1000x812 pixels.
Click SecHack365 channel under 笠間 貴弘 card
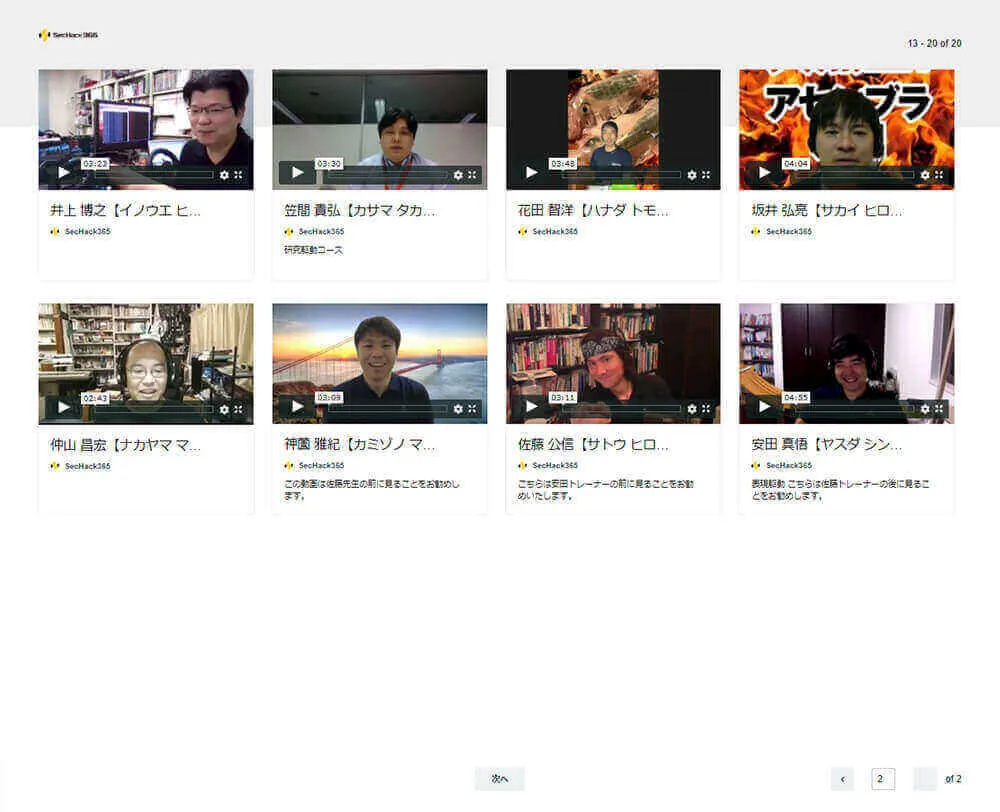314,232
